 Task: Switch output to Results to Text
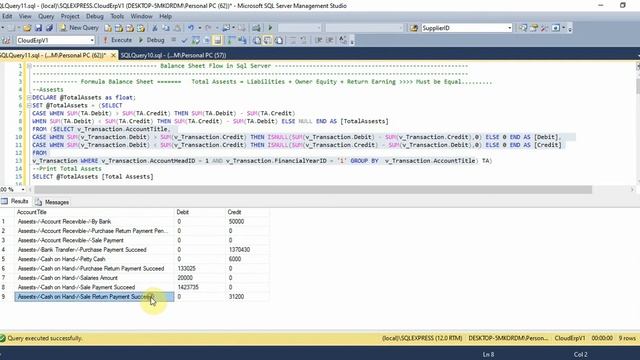coord(257,40)
